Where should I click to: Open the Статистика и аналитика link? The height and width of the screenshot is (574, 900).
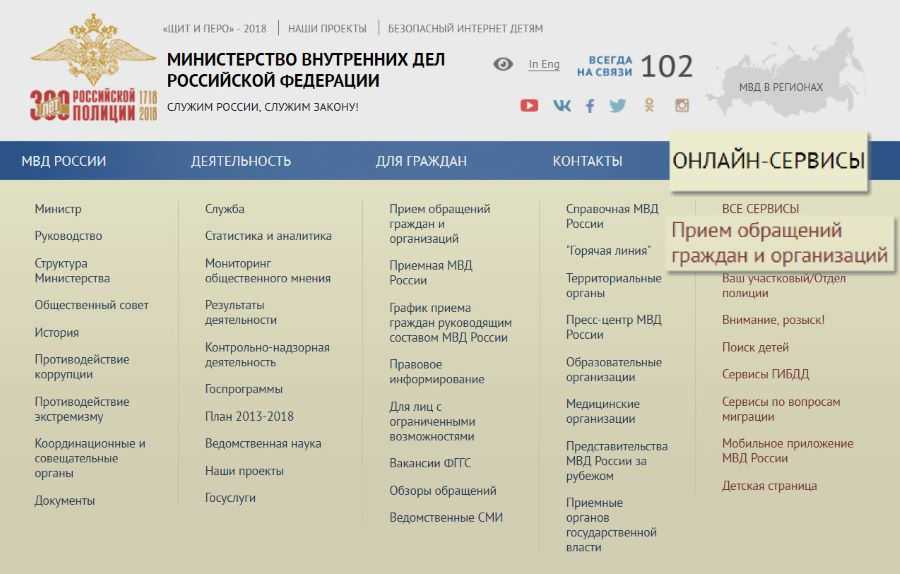pos(268,236)
